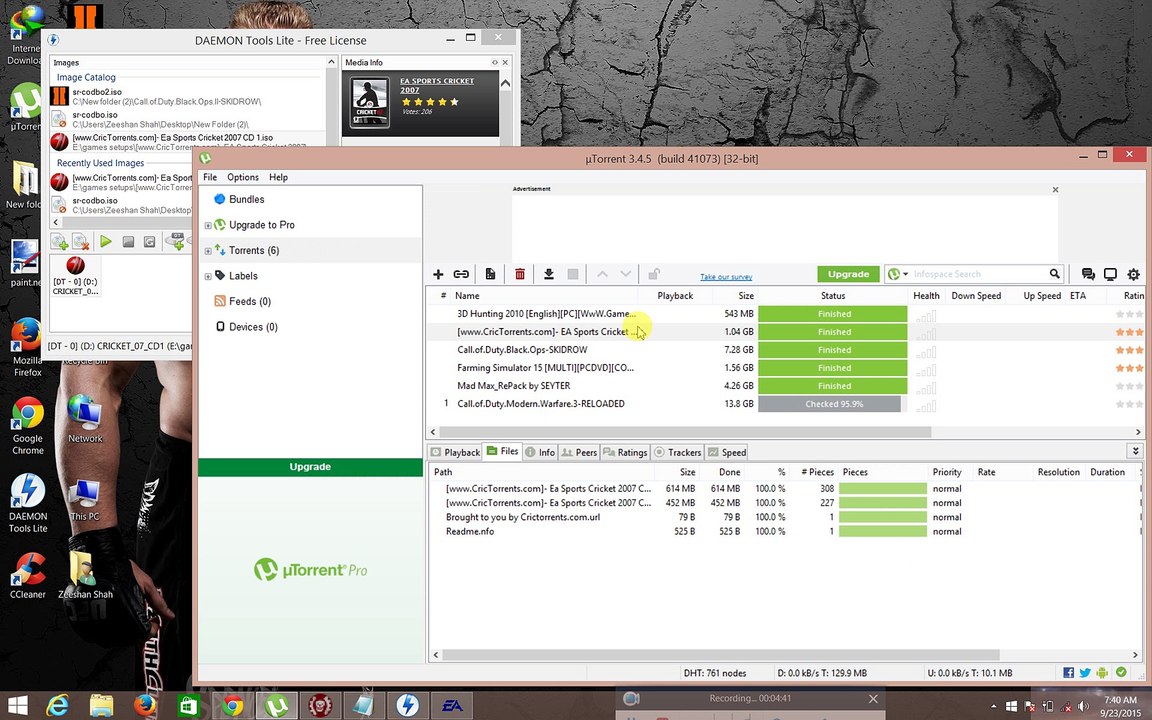Expand the Torrents (6) tree node

point(208,251)
